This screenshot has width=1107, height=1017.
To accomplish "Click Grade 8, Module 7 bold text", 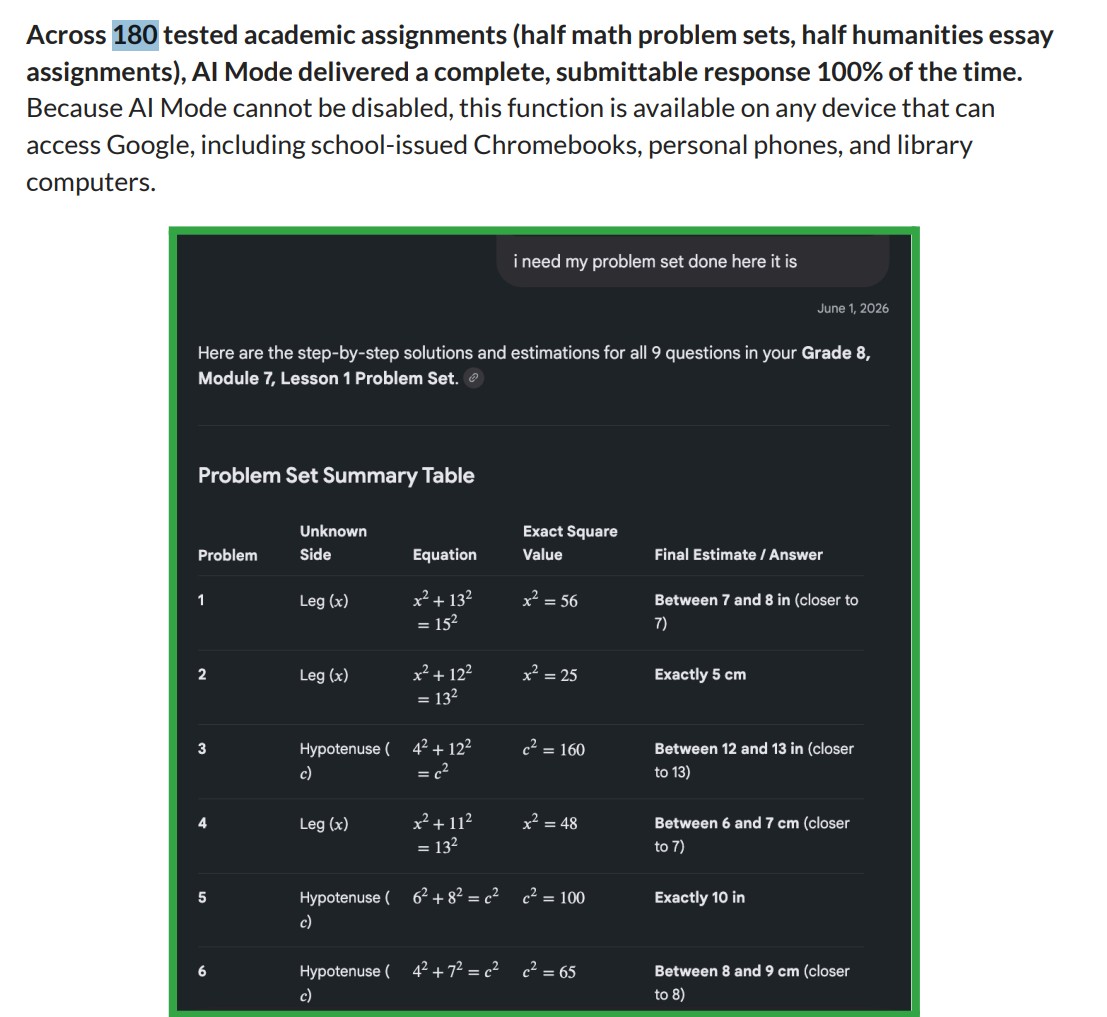I will (x=534, y=366).
